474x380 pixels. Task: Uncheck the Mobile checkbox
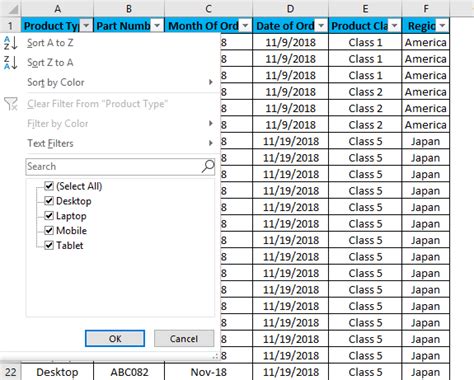[x=49, y=230]
